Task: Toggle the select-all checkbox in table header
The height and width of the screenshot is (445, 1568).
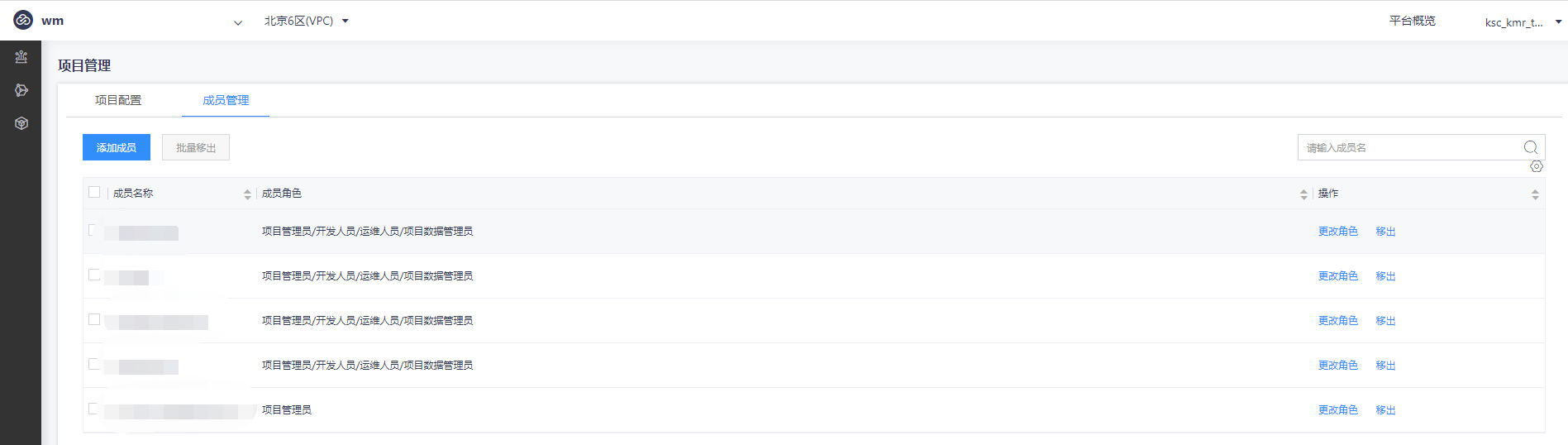Action: [x=94, y=192]
